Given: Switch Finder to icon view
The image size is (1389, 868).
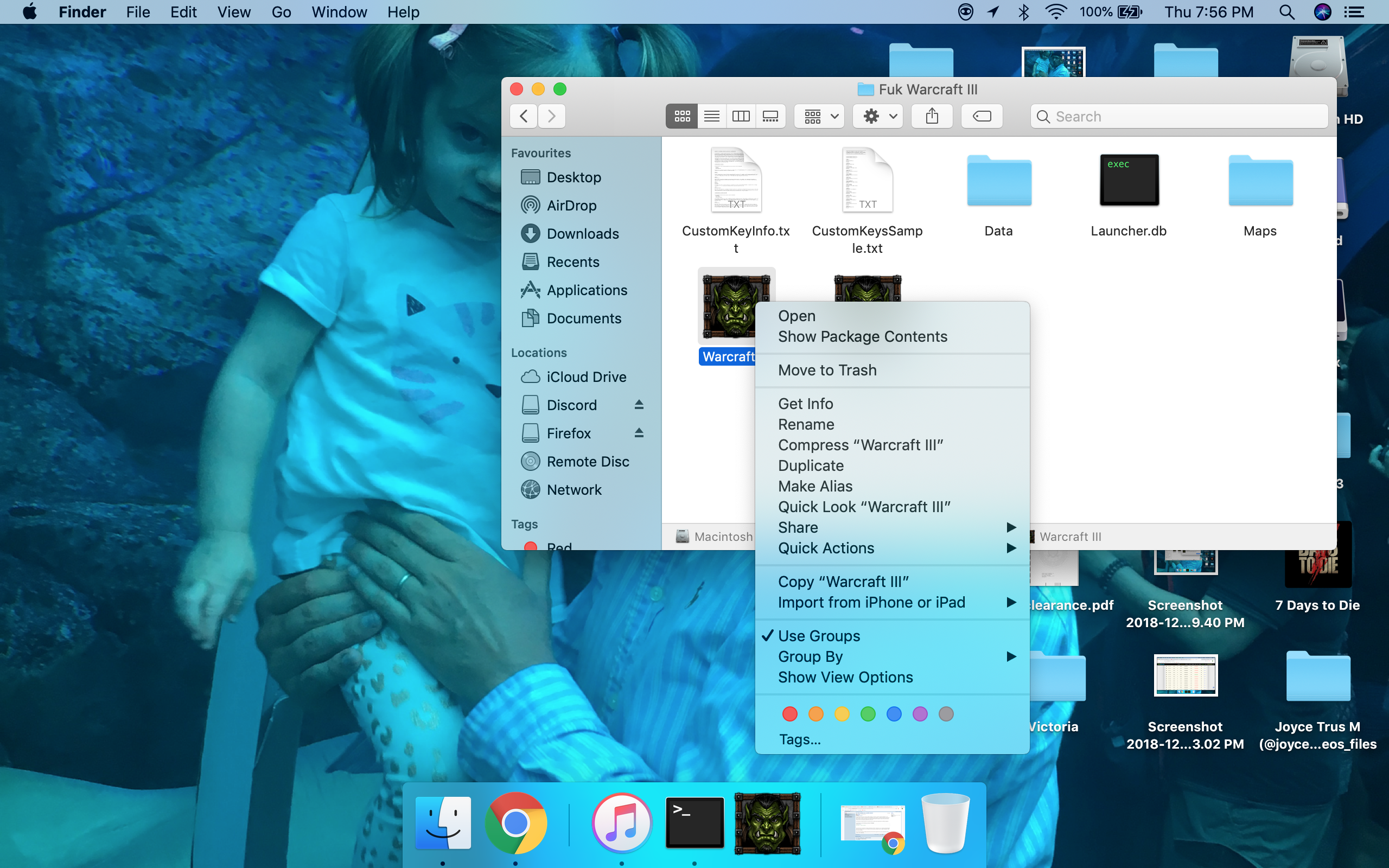Looking at the screenshot, I should [x=682, y=117].
